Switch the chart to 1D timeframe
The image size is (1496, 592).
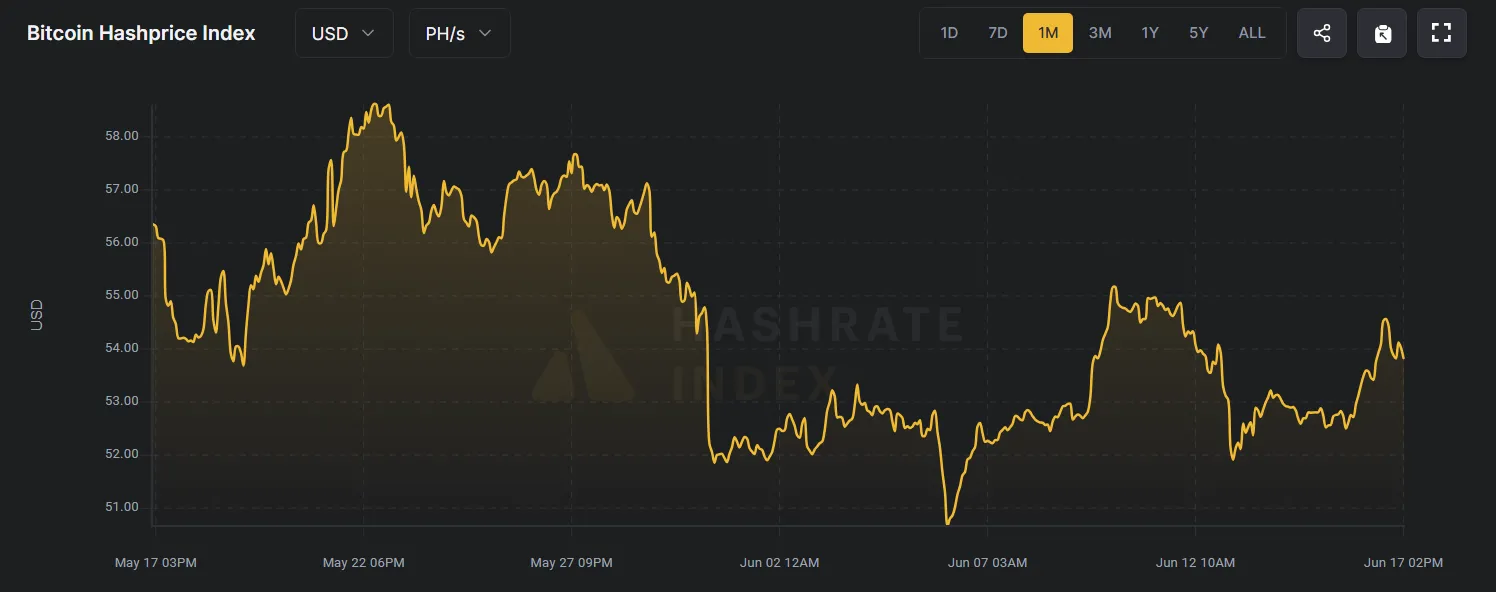tap(948, 32)
